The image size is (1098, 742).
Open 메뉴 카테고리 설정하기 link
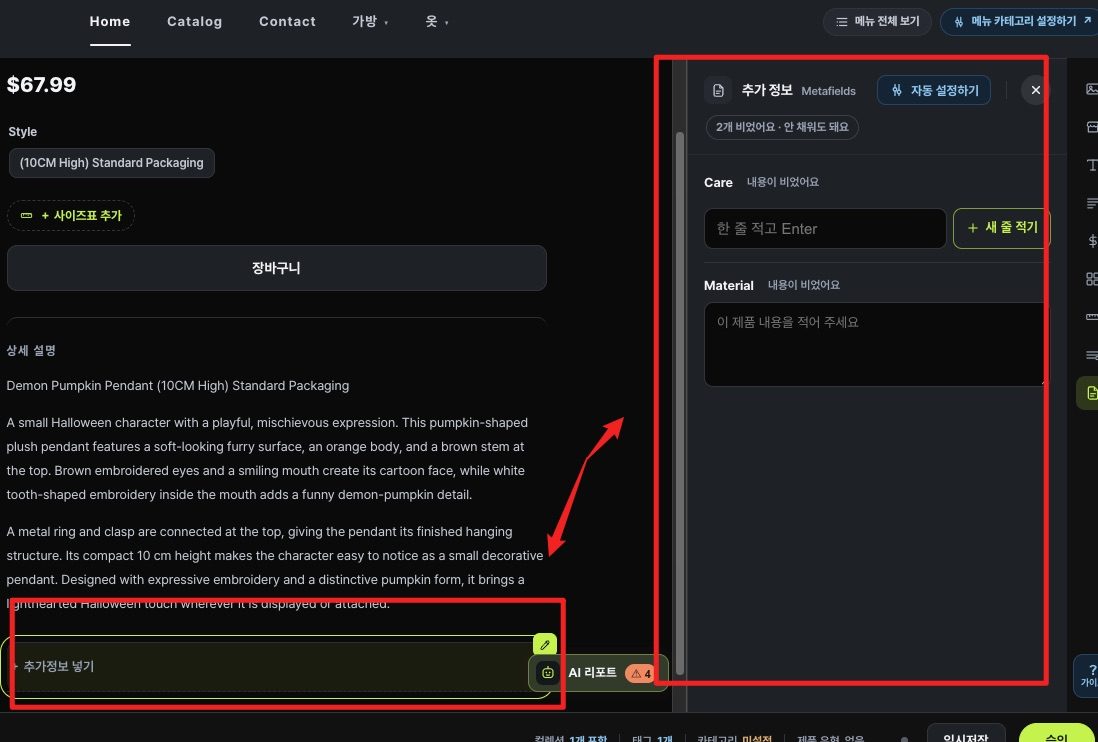pyautogui.click(x=1019, y=22)
